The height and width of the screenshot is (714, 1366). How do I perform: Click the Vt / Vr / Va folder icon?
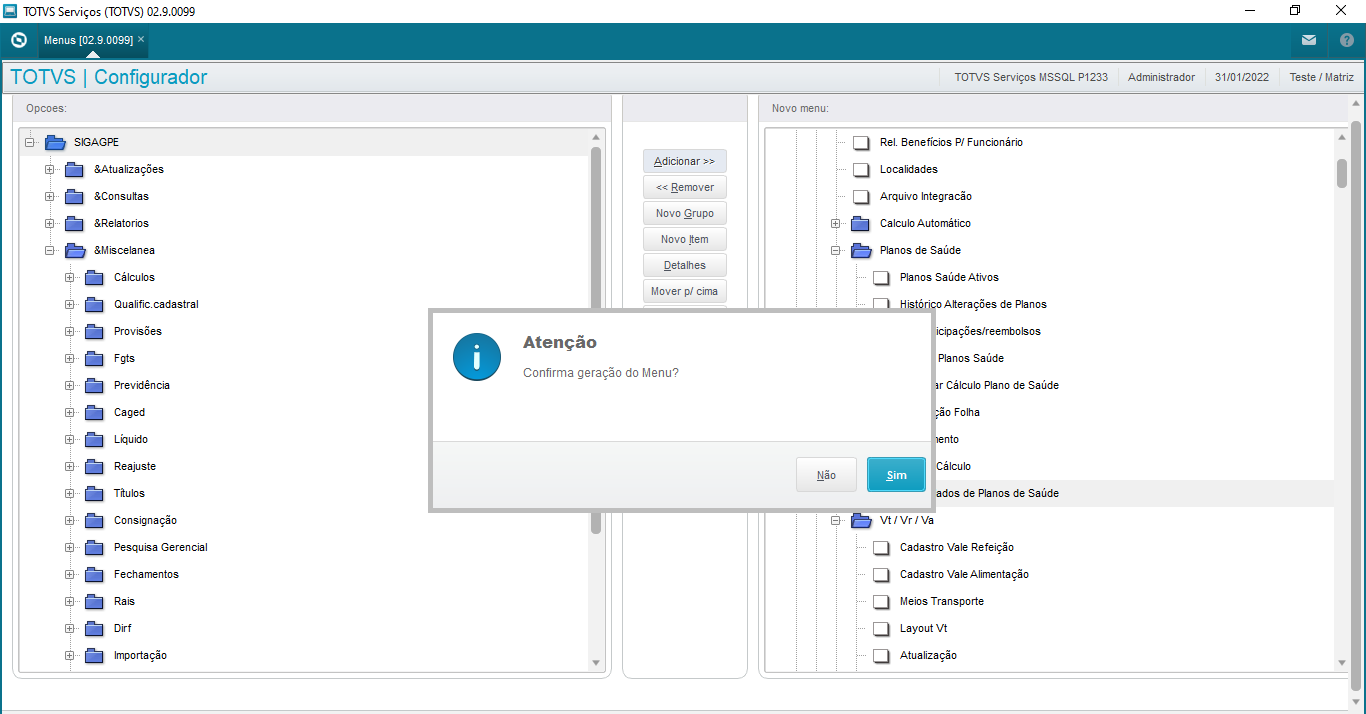coord(861,520)
